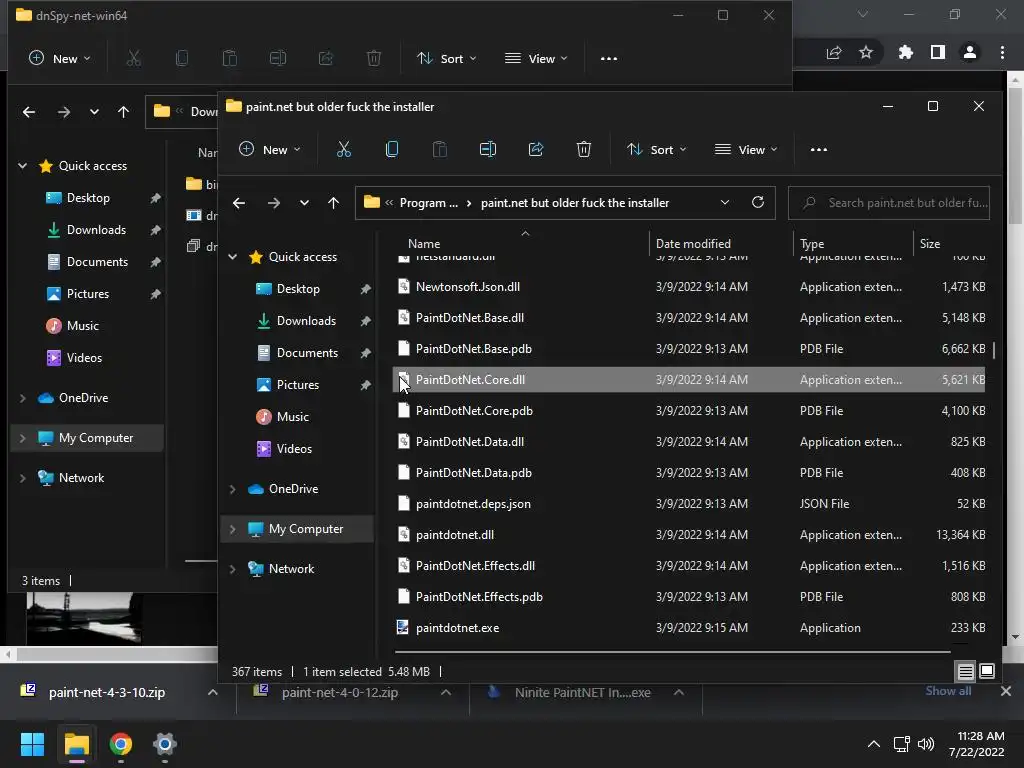Viewport: 1024px width, 768px height.
Task: Select paintdotnet.deps.json file
Action: [x=690, y=504]
